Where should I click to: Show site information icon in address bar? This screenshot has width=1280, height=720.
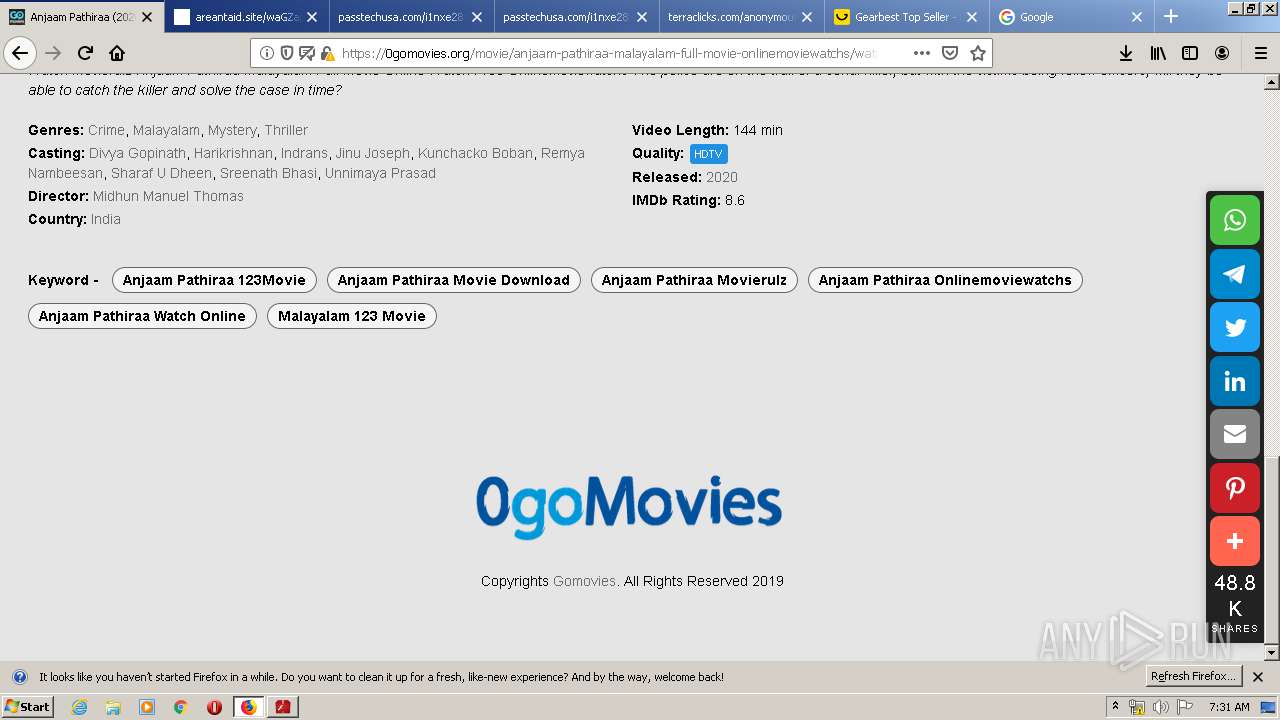[267, 53]
